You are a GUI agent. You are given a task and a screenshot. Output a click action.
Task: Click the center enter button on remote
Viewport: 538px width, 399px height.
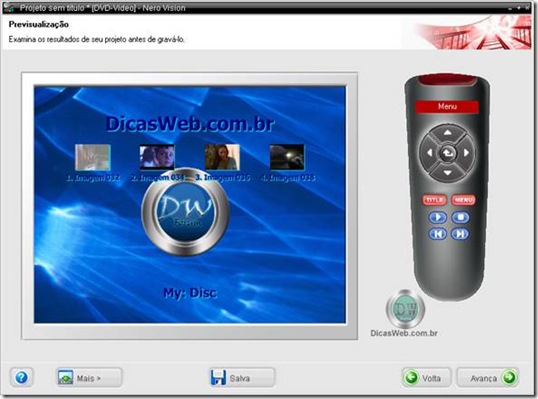pyautogui.click(x=447, y=153)
